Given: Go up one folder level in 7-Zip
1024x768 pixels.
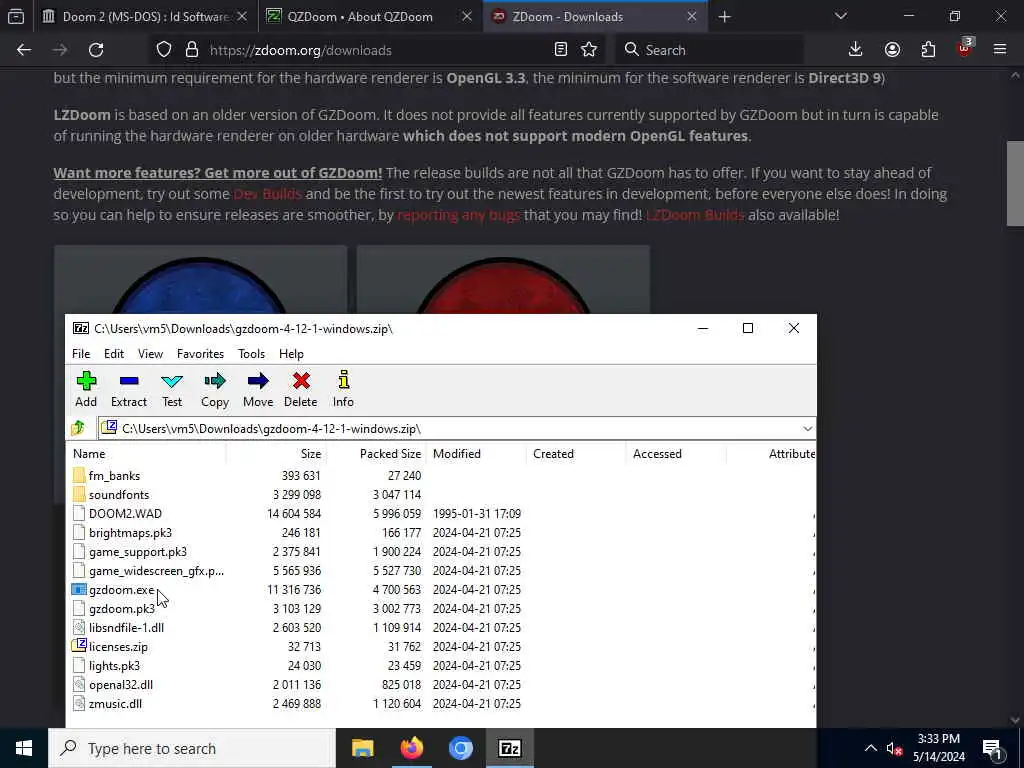Looking at the screenshot, I should 78,428.
